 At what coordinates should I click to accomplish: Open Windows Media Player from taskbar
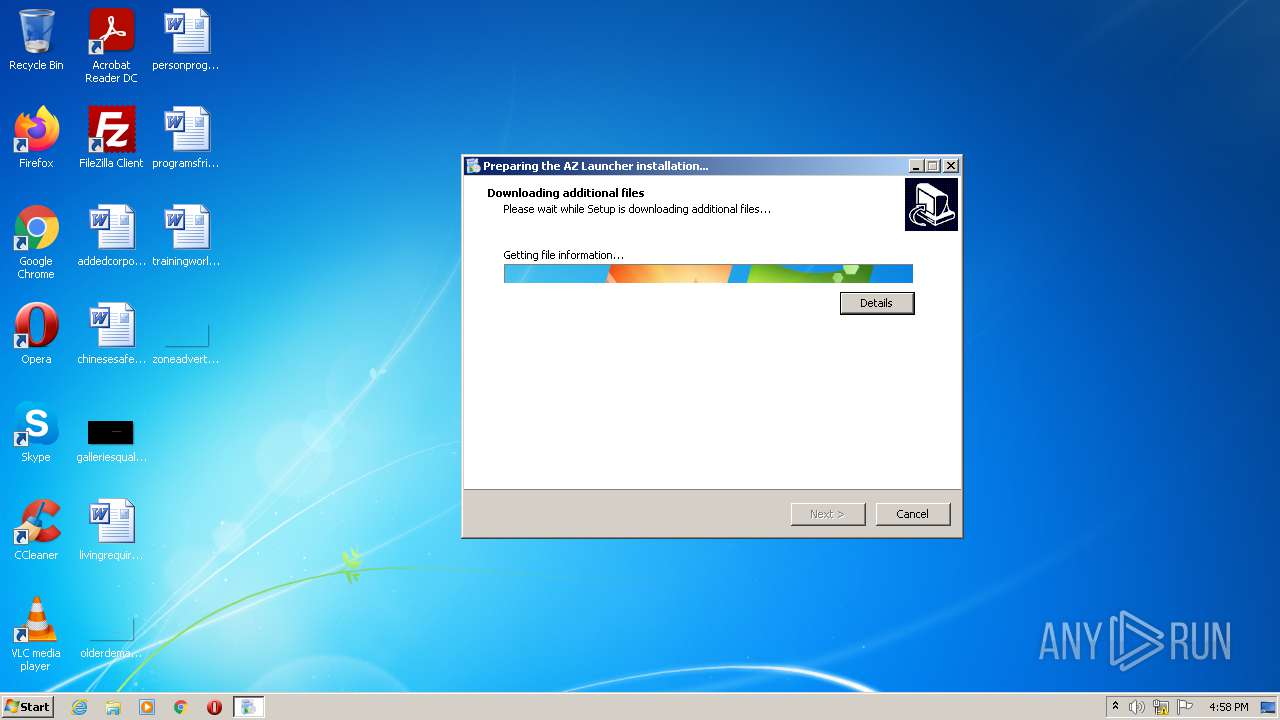(147, 707)
